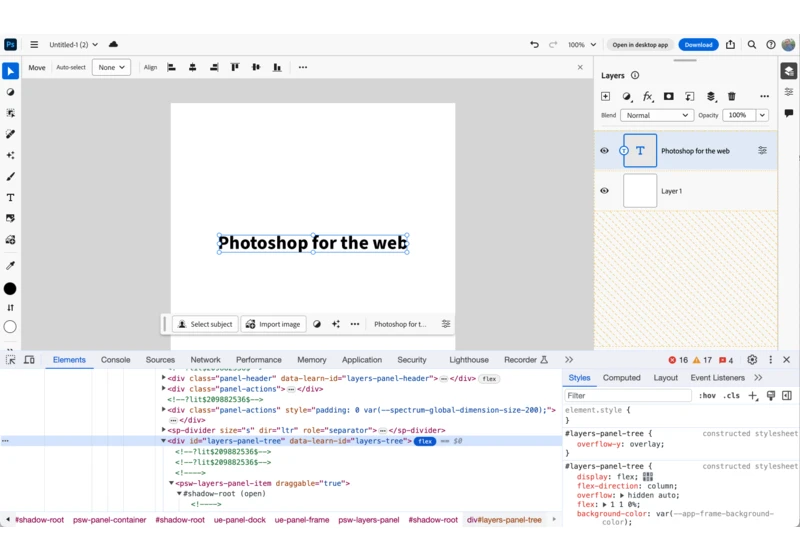Activate DevTools inspect element picker
The image size is (800, 560).
tap(10, 360)
